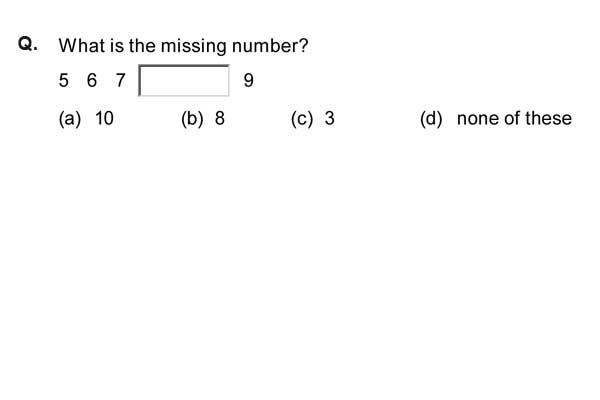
Task: Choose answer value 8
Action: click(x=220, y=118)
